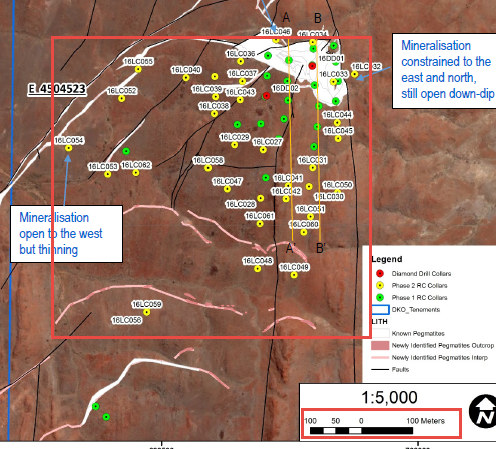Click the 1:5,000 scale text

point(389,397)
